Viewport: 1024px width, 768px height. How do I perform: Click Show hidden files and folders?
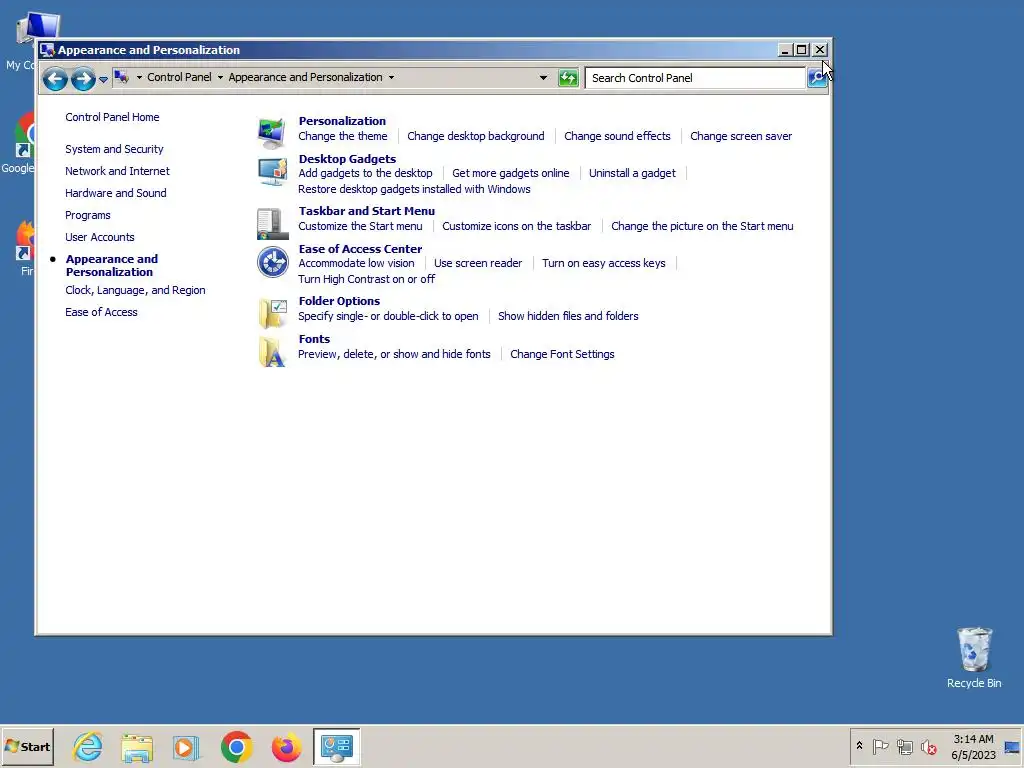[568, 316]
